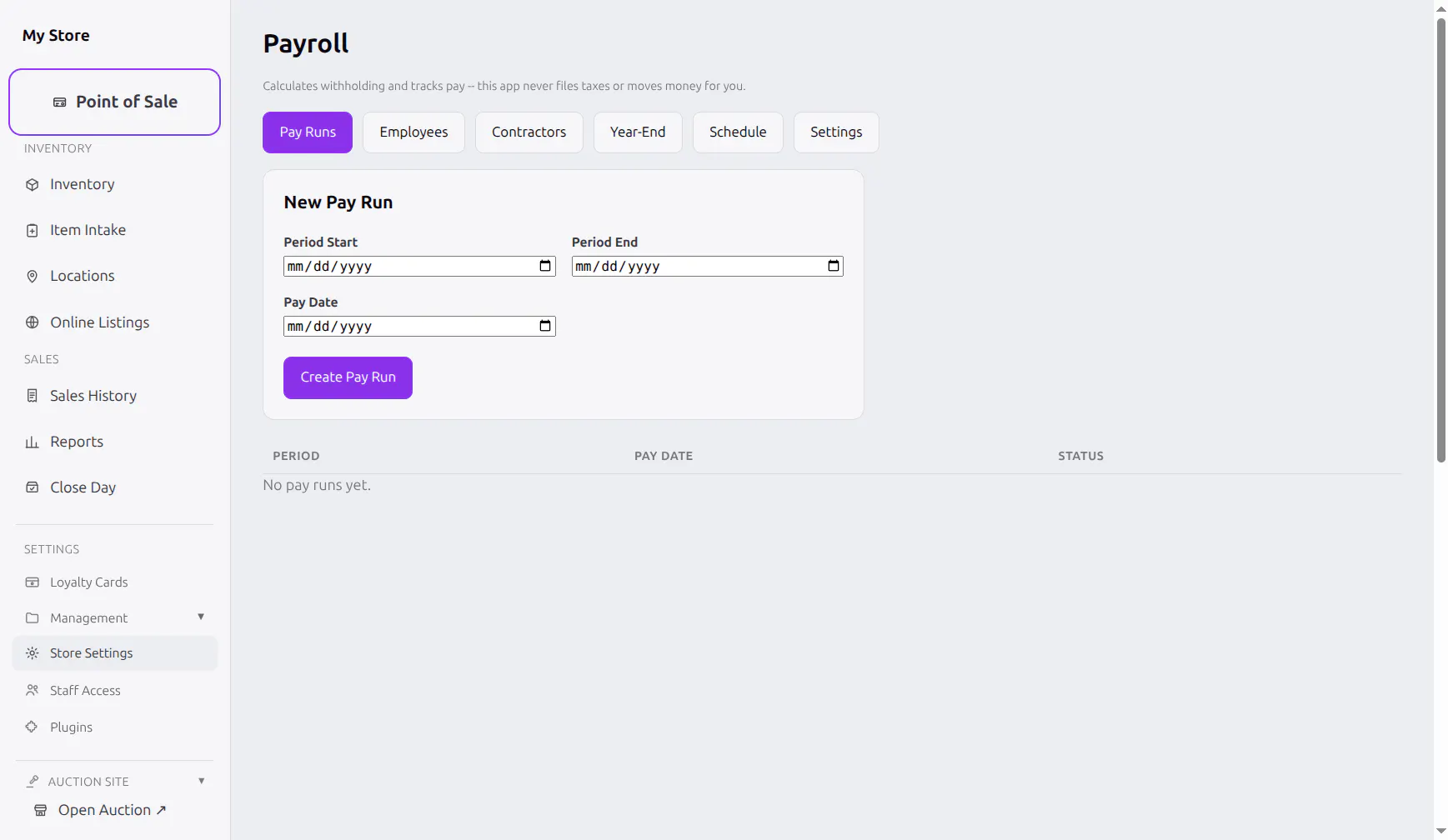This screenshot has width=1448, height=840.
Task: Click the Inventory box icon
Action: point(32,185)
